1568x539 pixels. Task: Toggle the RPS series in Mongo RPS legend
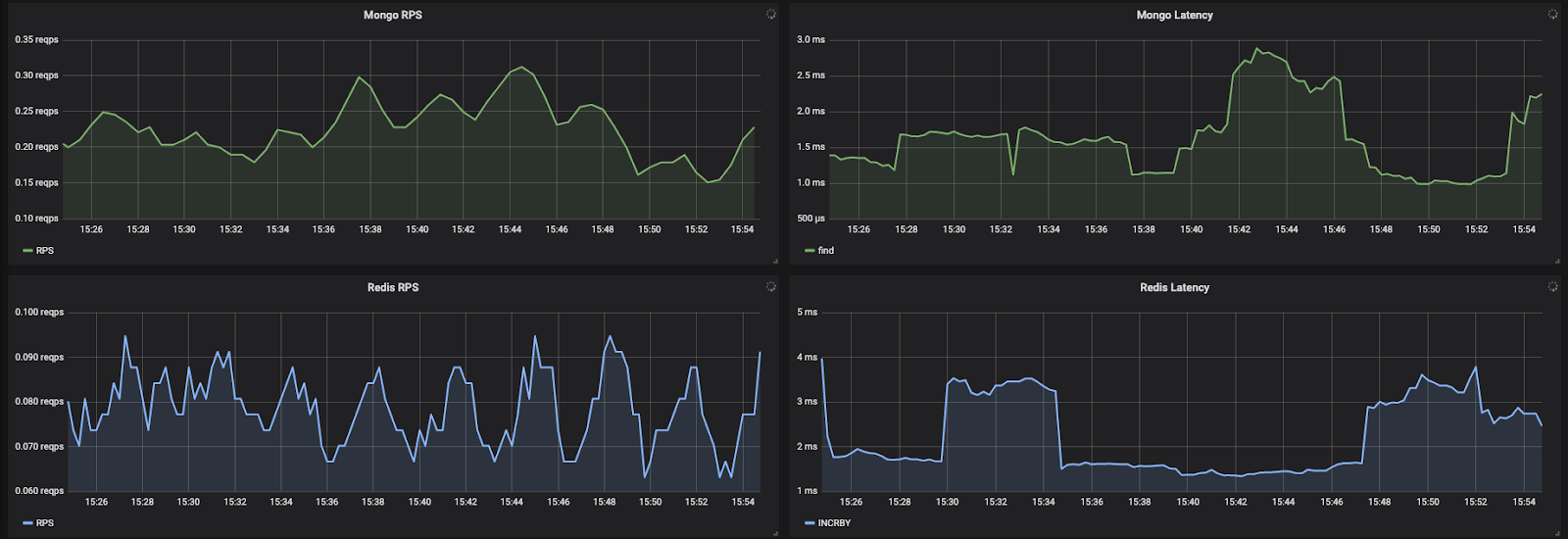[45, 251]
